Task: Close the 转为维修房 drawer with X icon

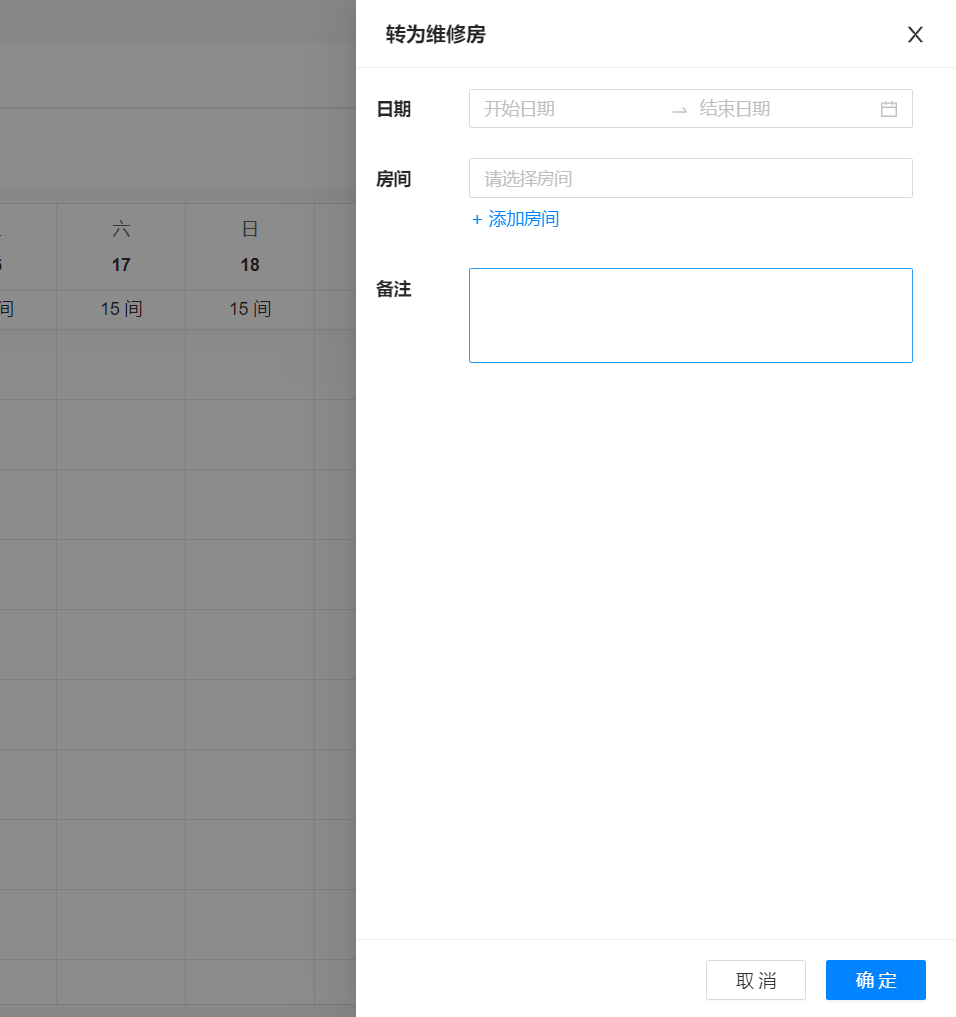Action: click(x=914, y=35)
